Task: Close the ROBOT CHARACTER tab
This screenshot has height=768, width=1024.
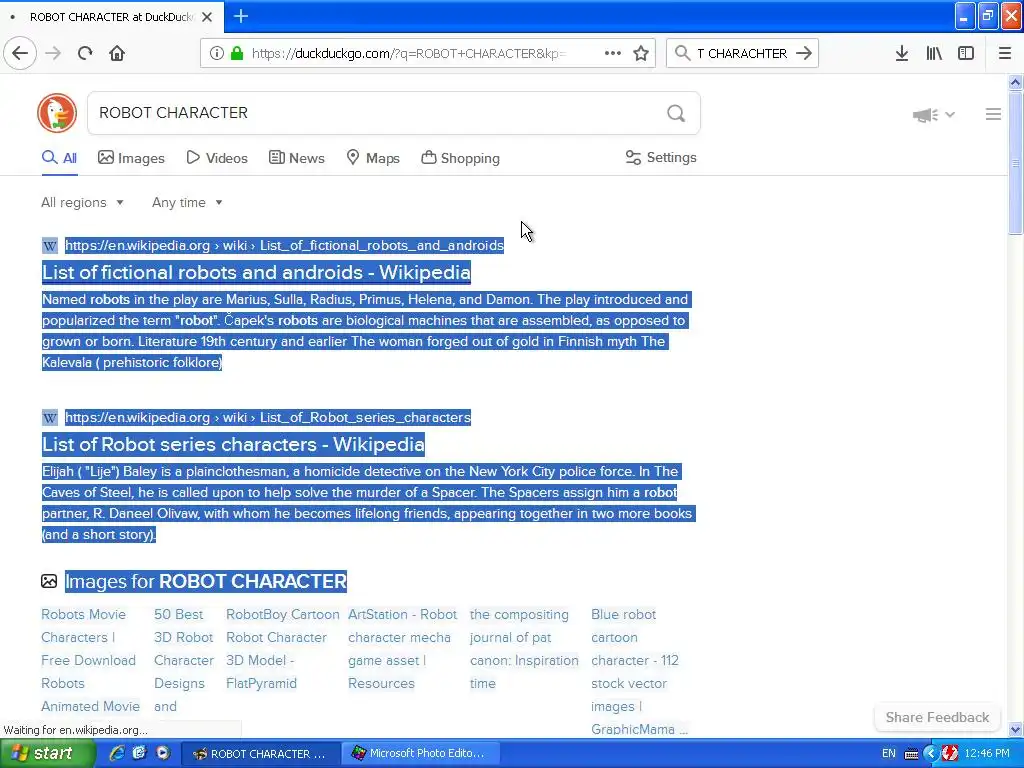Action: coord(207,17)
